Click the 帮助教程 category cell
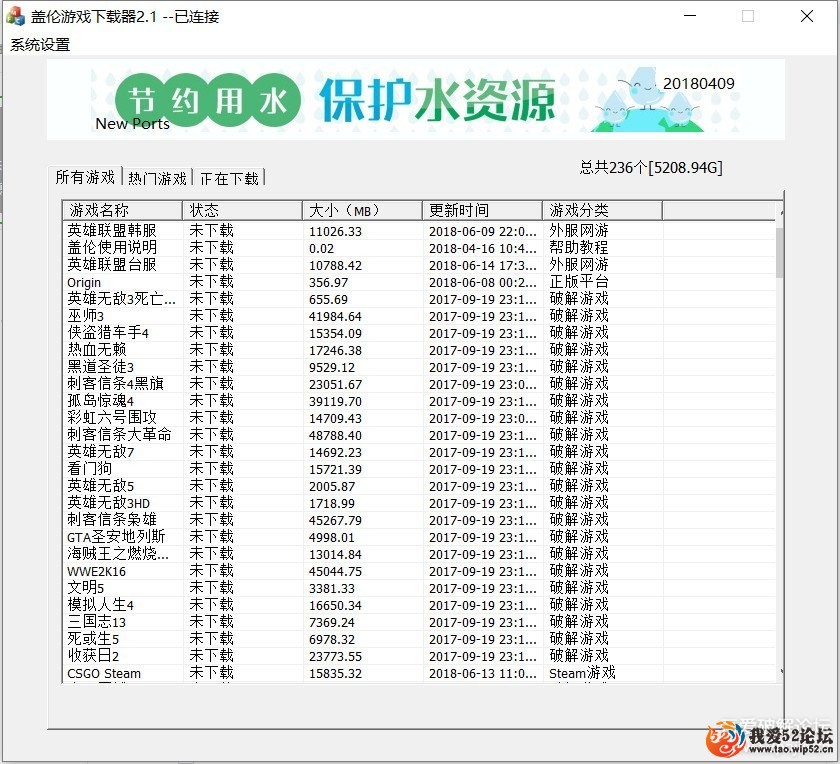The width and height of the screenshot is (840, 764). click(x=579, y=248)
